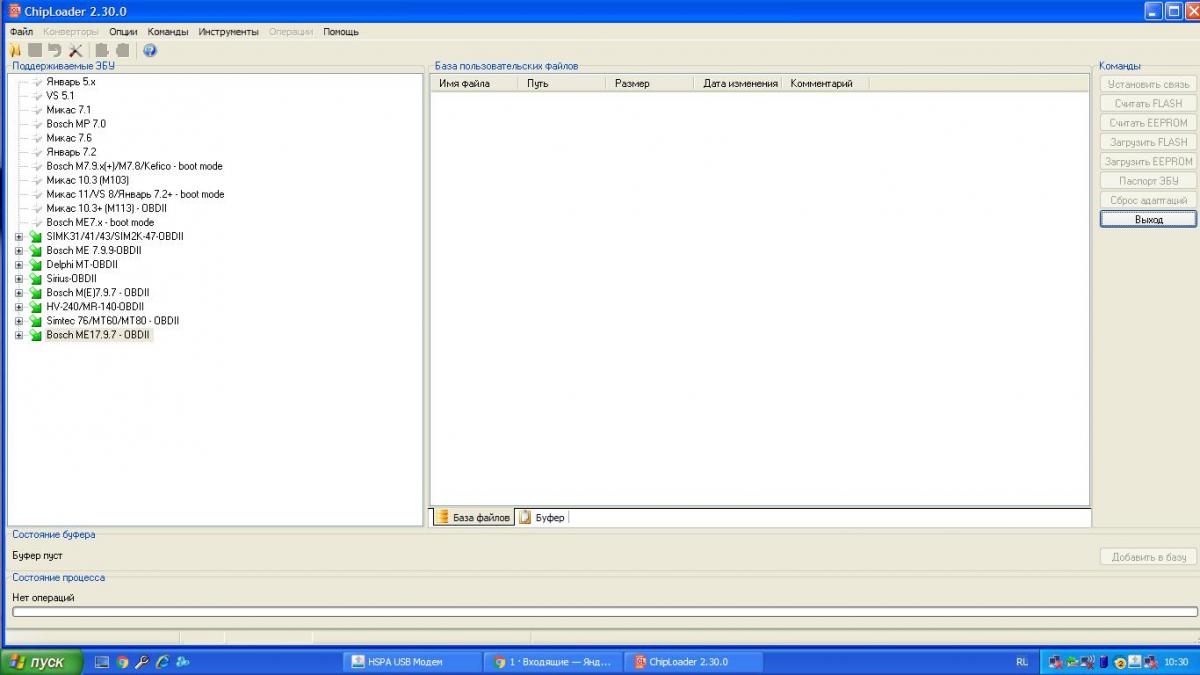This screenshot has height=675, width=1200.
Task: Show desktop via quick launch icon
Action: pos(102,662)
